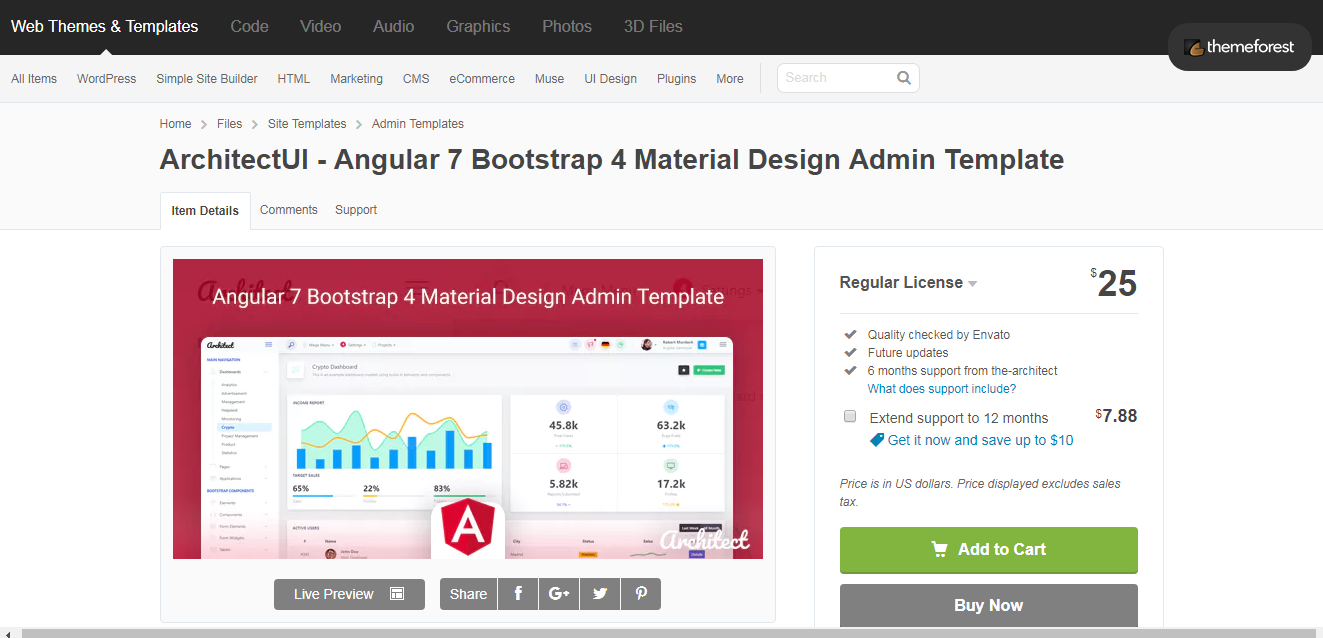Open All Items category
This screenshot has width=1323, height=638.
pyautogui.click(x=34, y=79)
